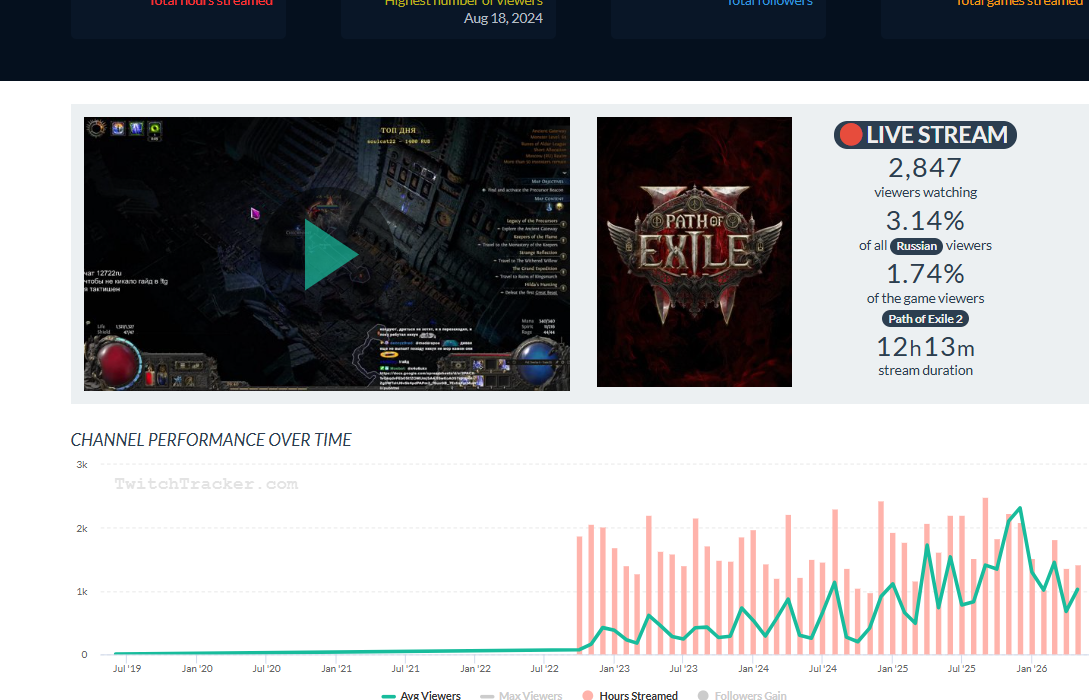Click the Jul '24 label on chart axis

pos(822,668)
